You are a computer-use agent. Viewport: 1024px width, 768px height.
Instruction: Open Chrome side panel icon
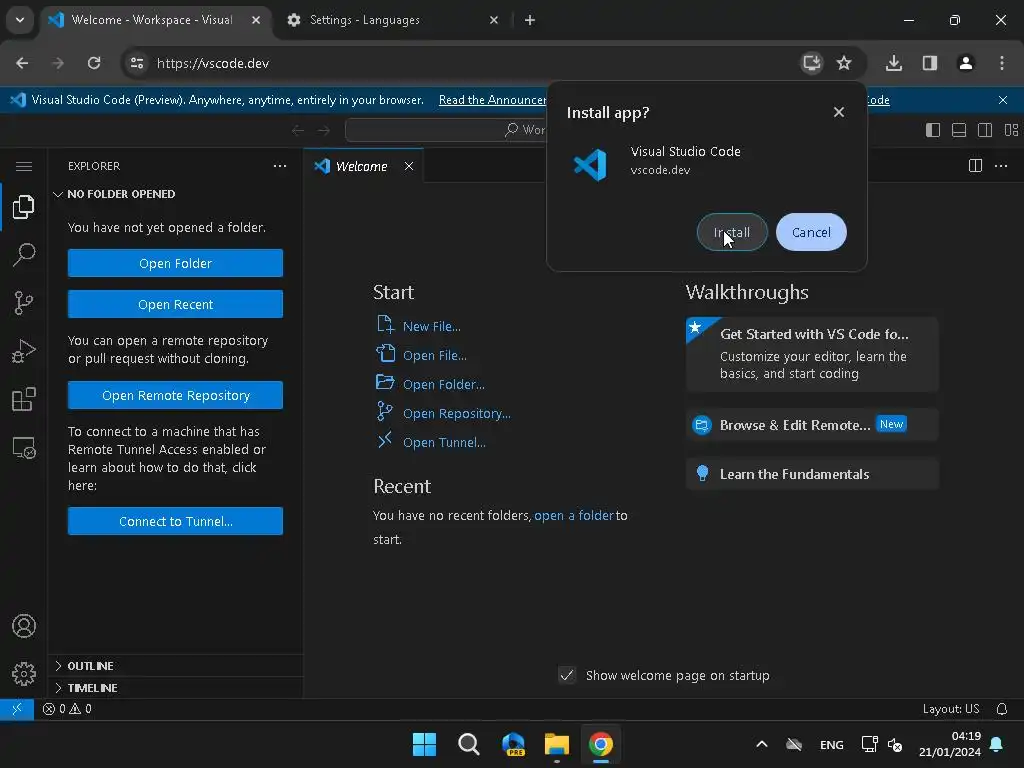click(930, 63)
